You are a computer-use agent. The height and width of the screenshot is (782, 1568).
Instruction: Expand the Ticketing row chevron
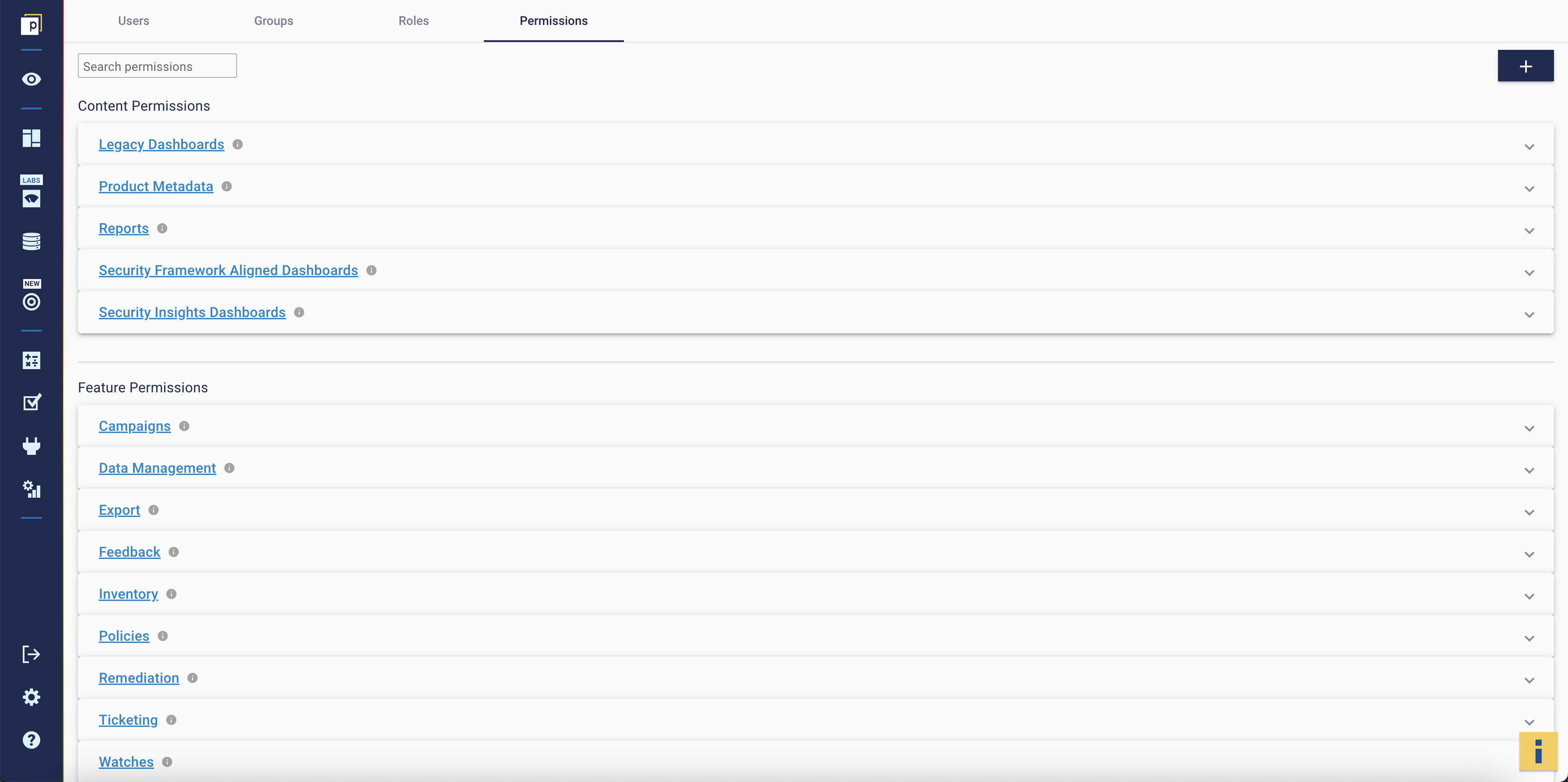click(x=1529, y=723)
